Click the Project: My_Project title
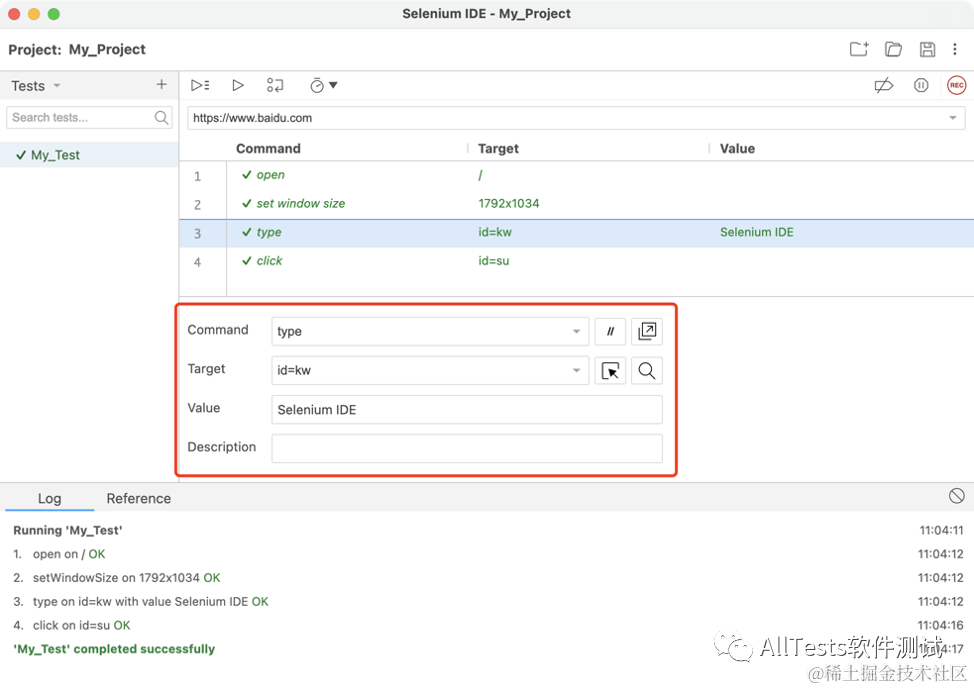974x690 pixels. (x=77, y=49)
